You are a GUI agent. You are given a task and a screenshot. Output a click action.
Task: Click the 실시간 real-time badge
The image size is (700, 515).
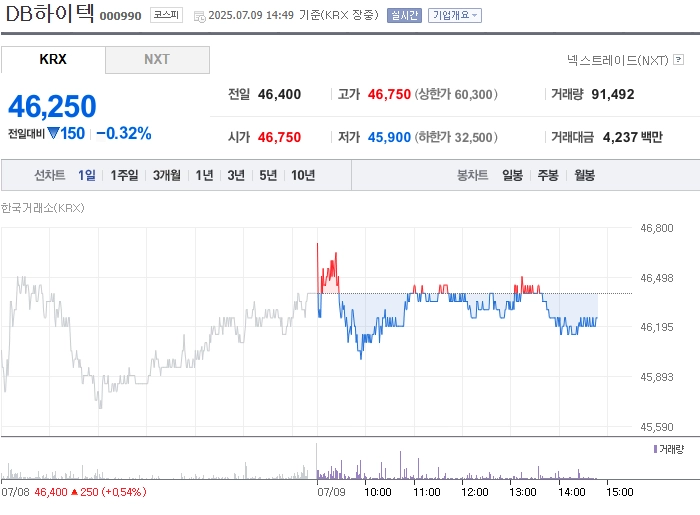[404, 16]
